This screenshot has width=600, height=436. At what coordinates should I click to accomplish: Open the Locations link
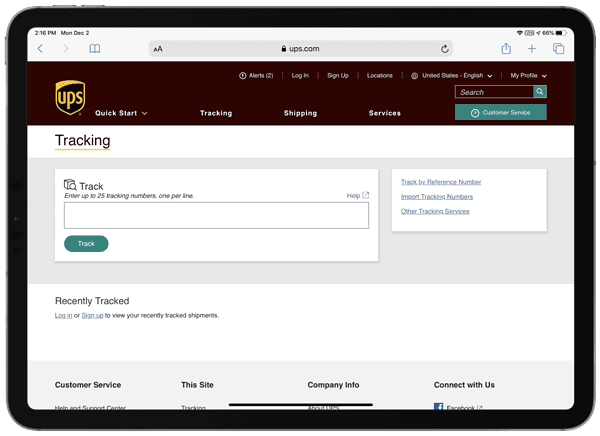(380, 75)
